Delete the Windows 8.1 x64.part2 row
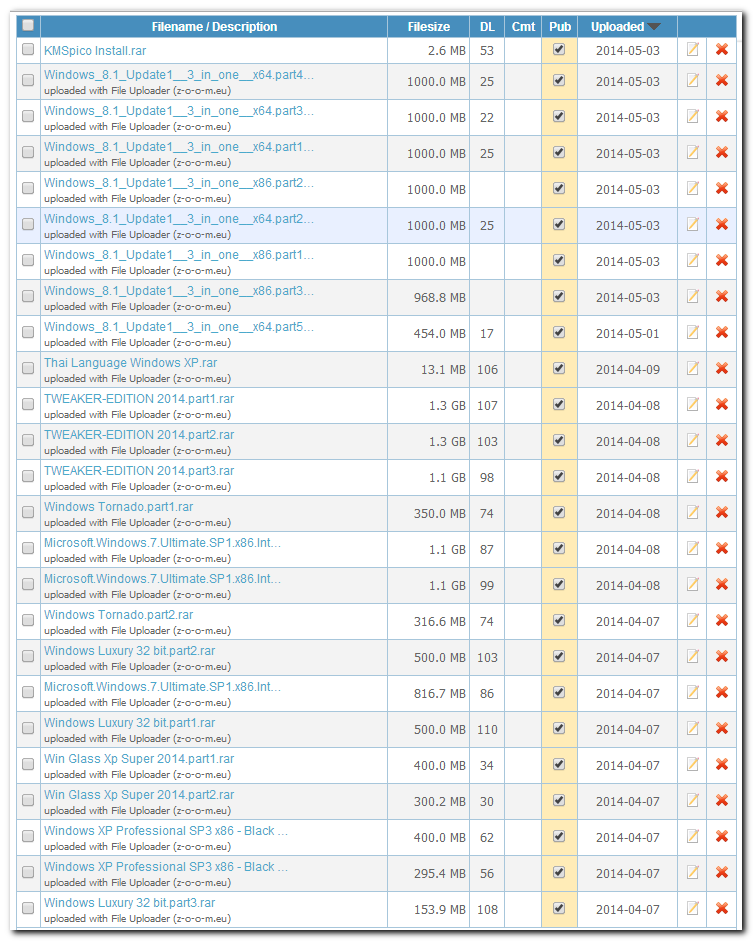 click(x=722, y=225)
